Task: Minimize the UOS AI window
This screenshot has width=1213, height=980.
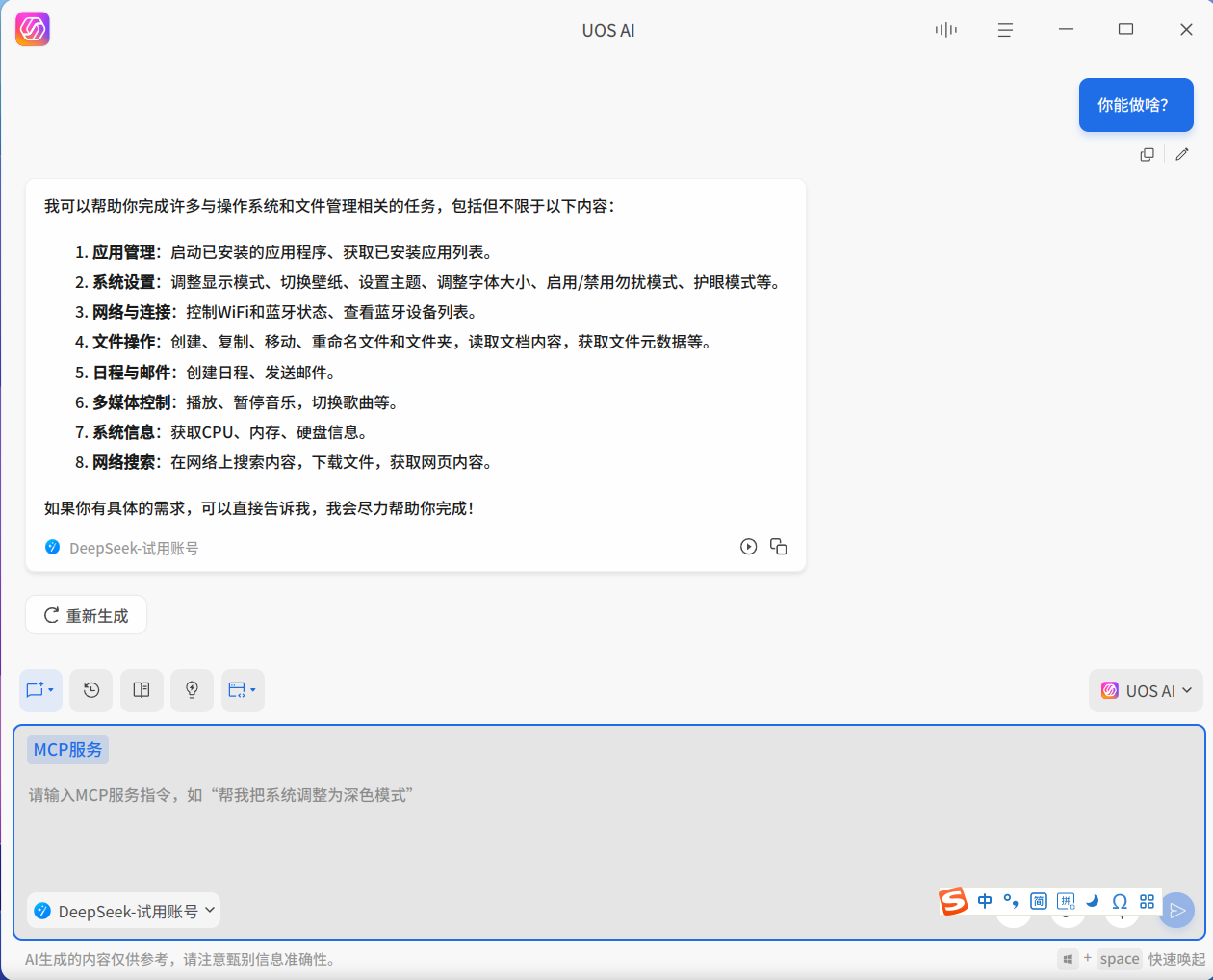Action: coord(1066,29)
